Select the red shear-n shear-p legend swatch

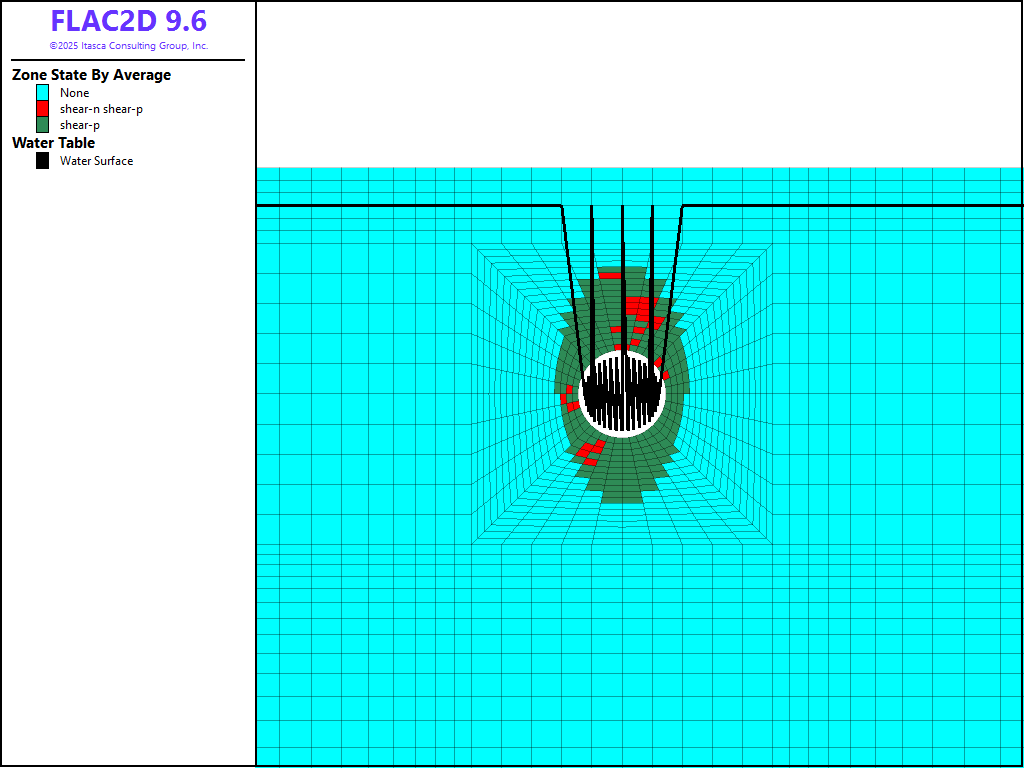pos(42,108)
